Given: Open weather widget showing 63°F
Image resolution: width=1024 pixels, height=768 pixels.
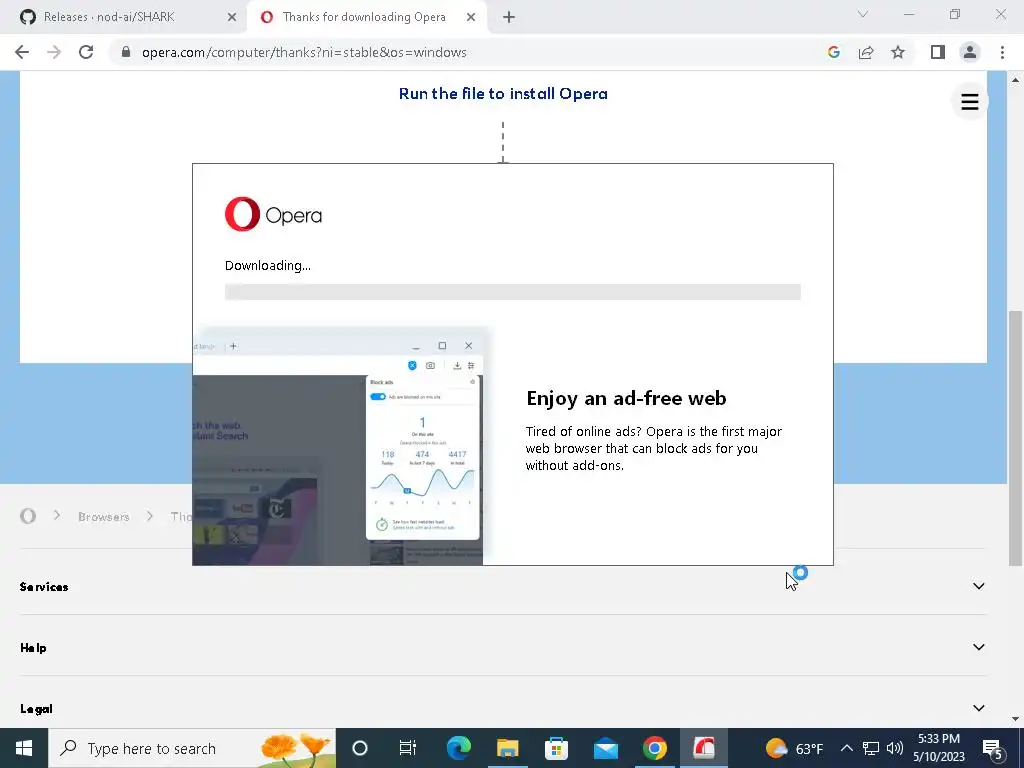Looking at the screenshot, I should pos(794,748).
